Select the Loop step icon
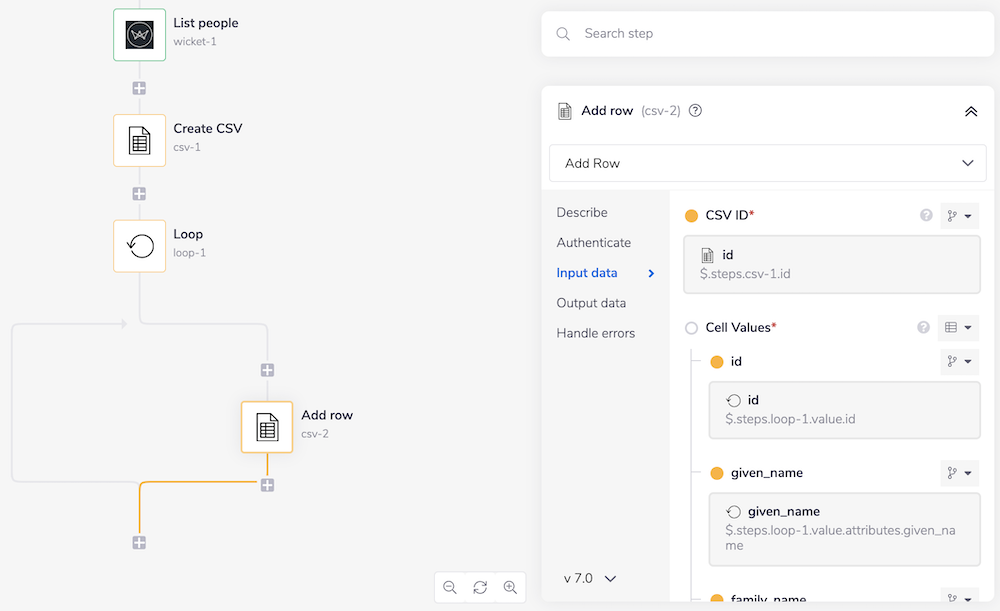This screenshot has height=611, width=1000. point(139,246)
